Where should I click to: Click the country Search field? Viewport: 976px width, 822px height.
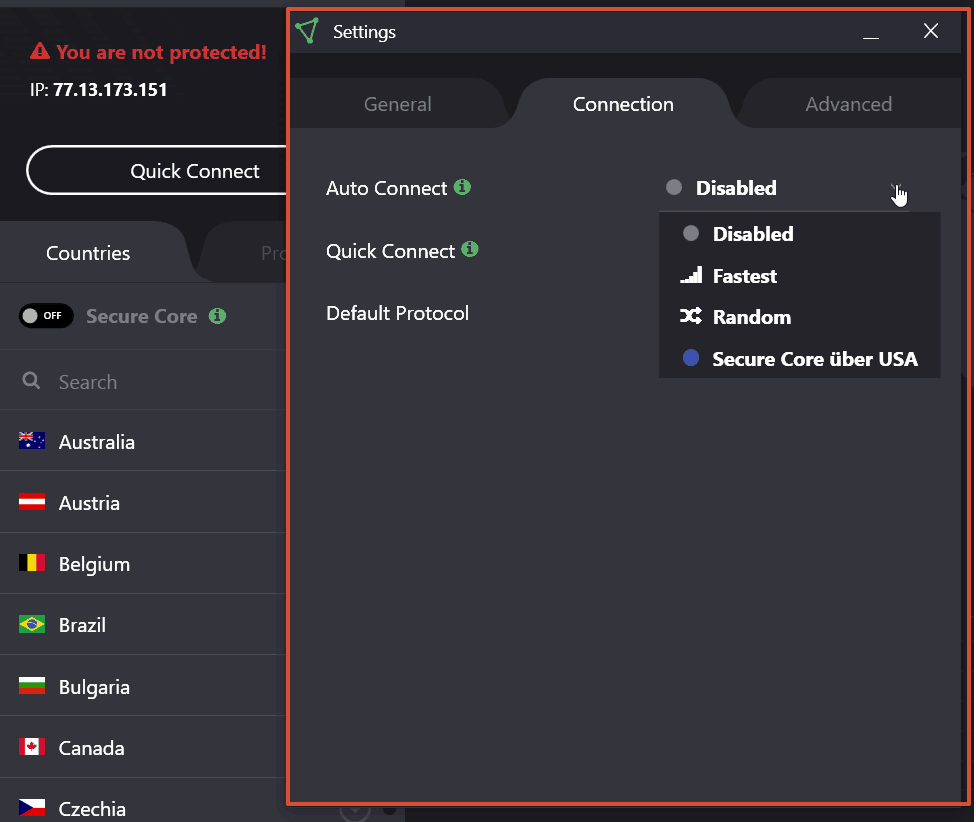tap(143, 381)
